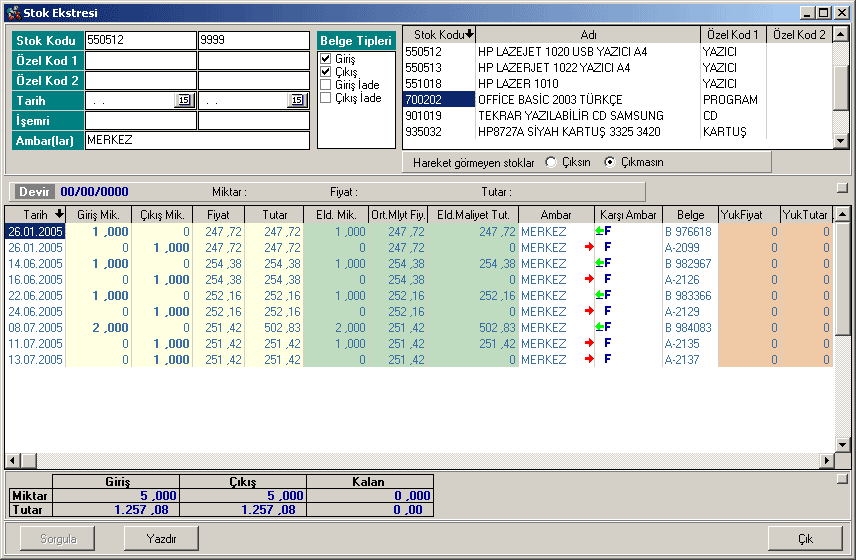Select the Çıksın radio option

click(x=551, y=162)
